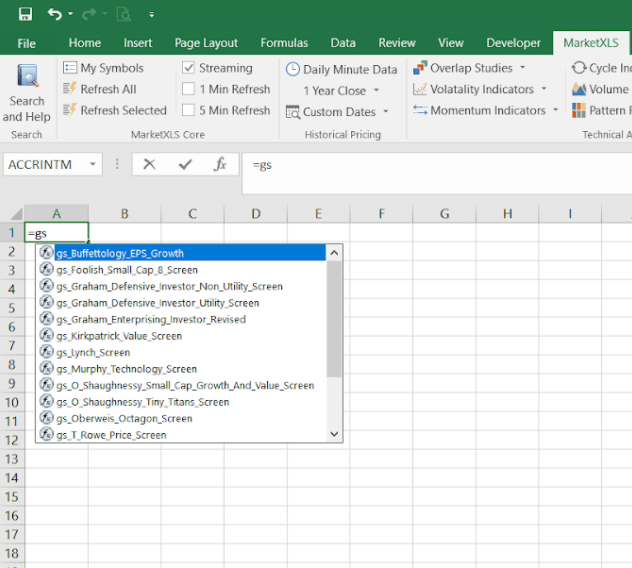Click the Overlap Studies icon

(x=420, y=68)
